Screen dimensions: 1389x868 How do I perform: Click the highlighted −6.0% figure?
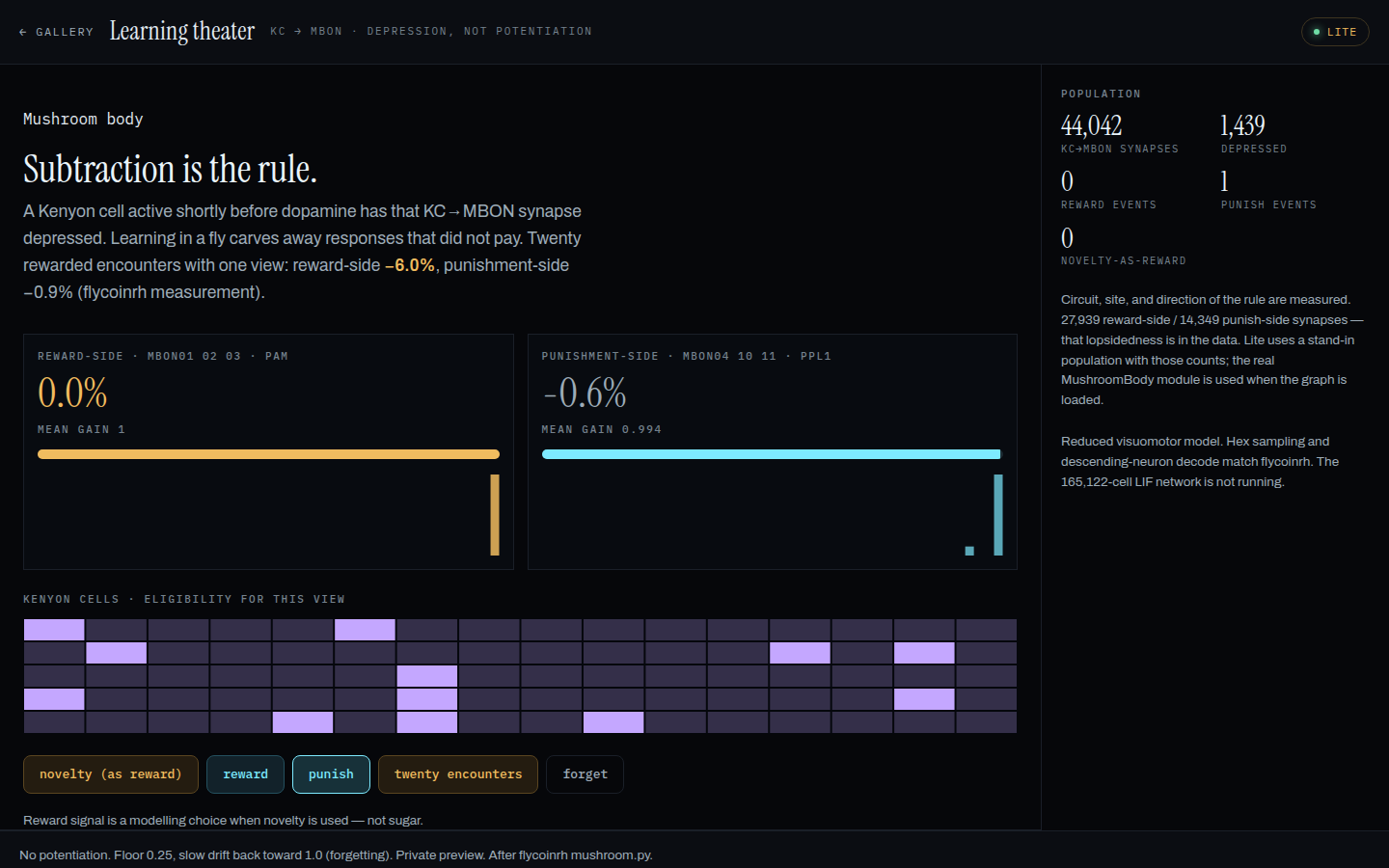pyautogui.click(x=410, y=265)
